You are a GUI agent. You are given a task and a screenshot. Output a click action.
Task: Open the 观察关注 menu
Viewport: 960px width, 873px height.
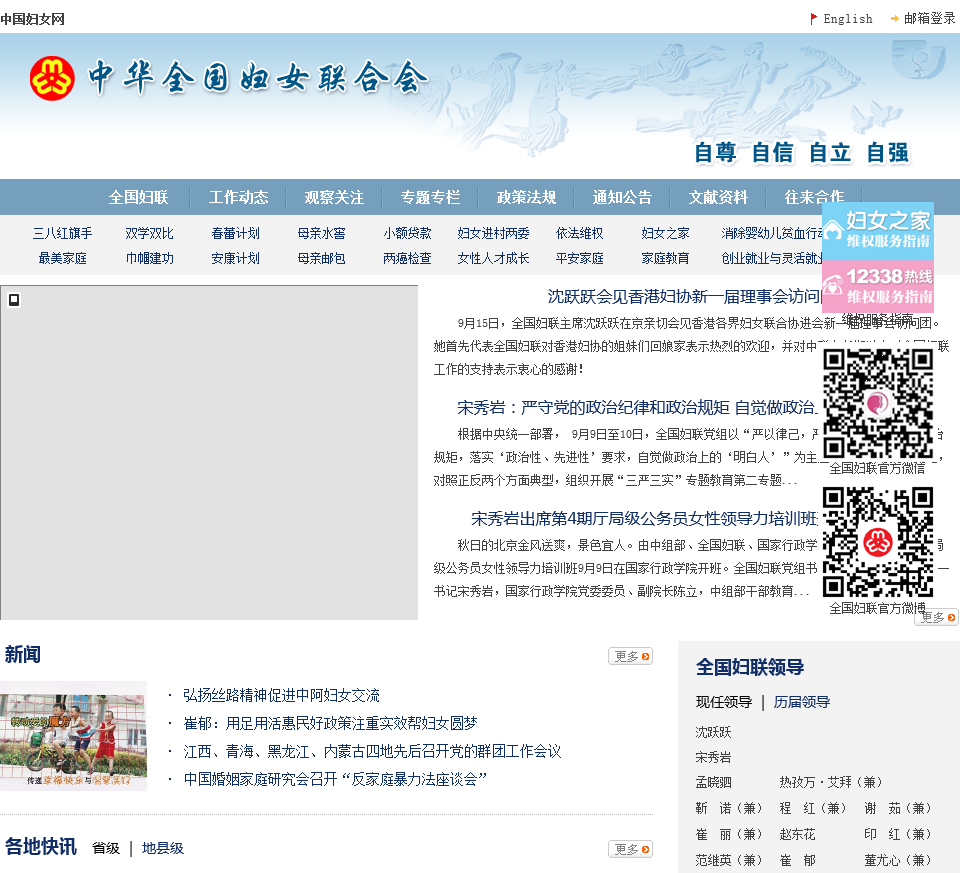click(334, 197)
